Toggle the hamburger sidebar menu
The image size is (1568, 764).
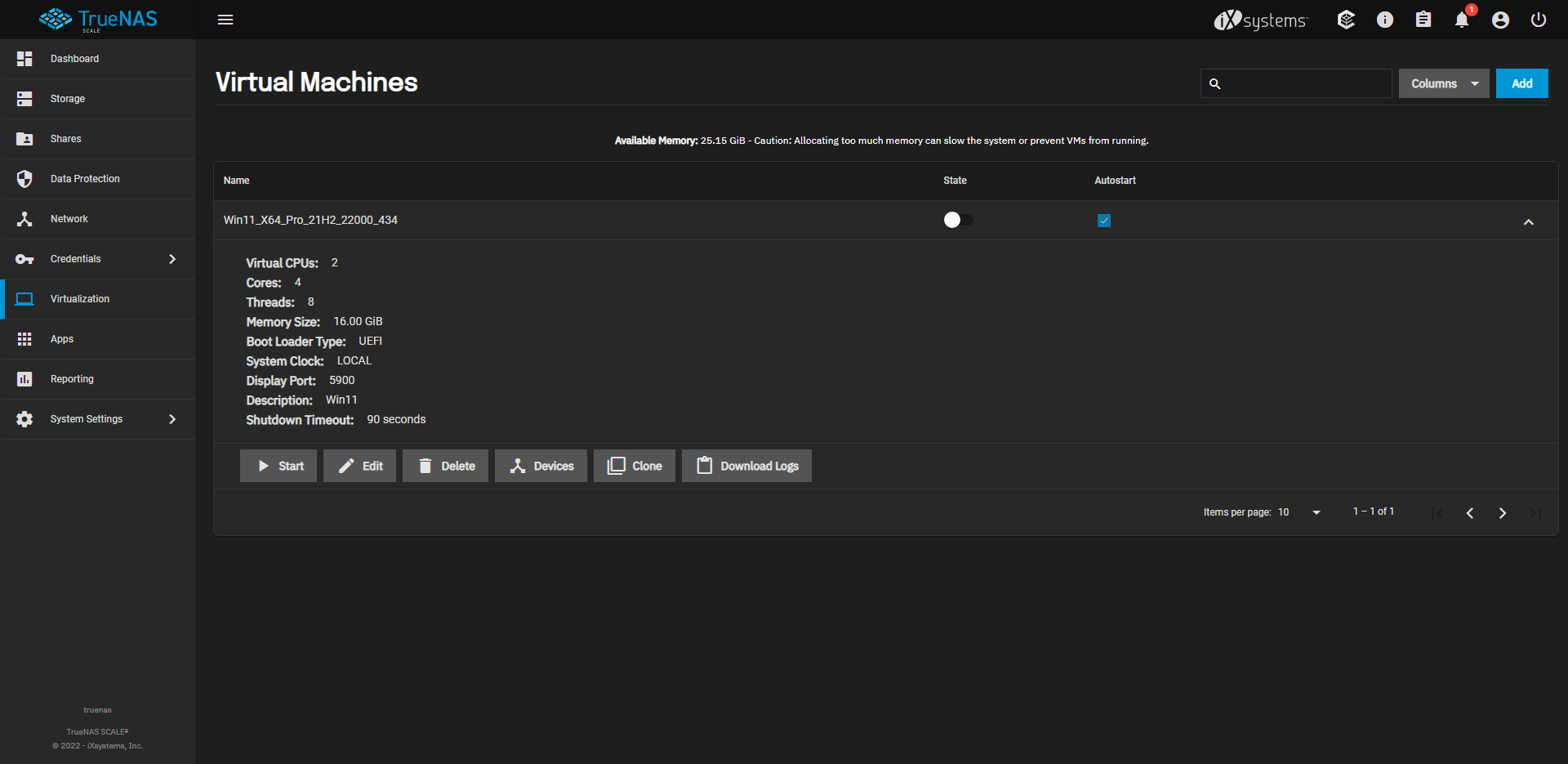pos(225,20)
